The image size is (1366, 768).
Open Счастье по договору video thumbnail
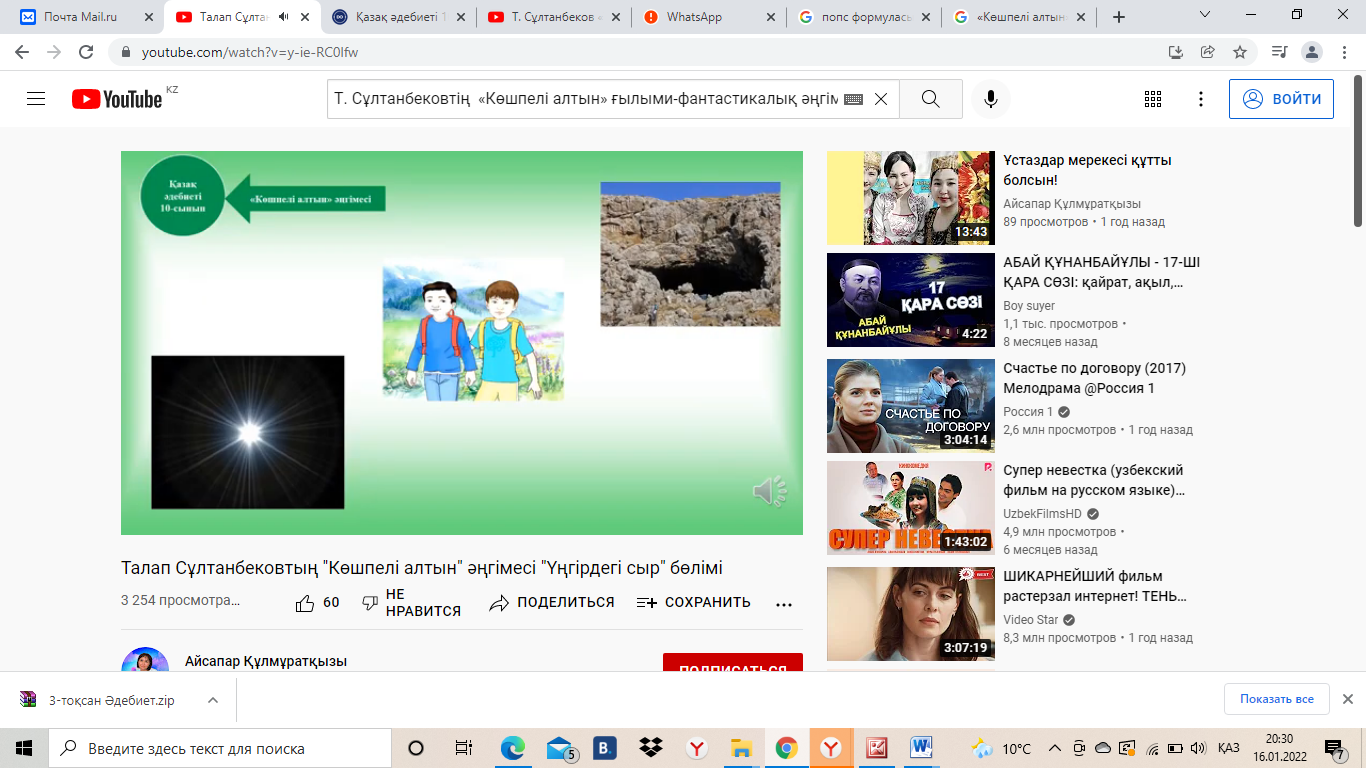point(911,406)
